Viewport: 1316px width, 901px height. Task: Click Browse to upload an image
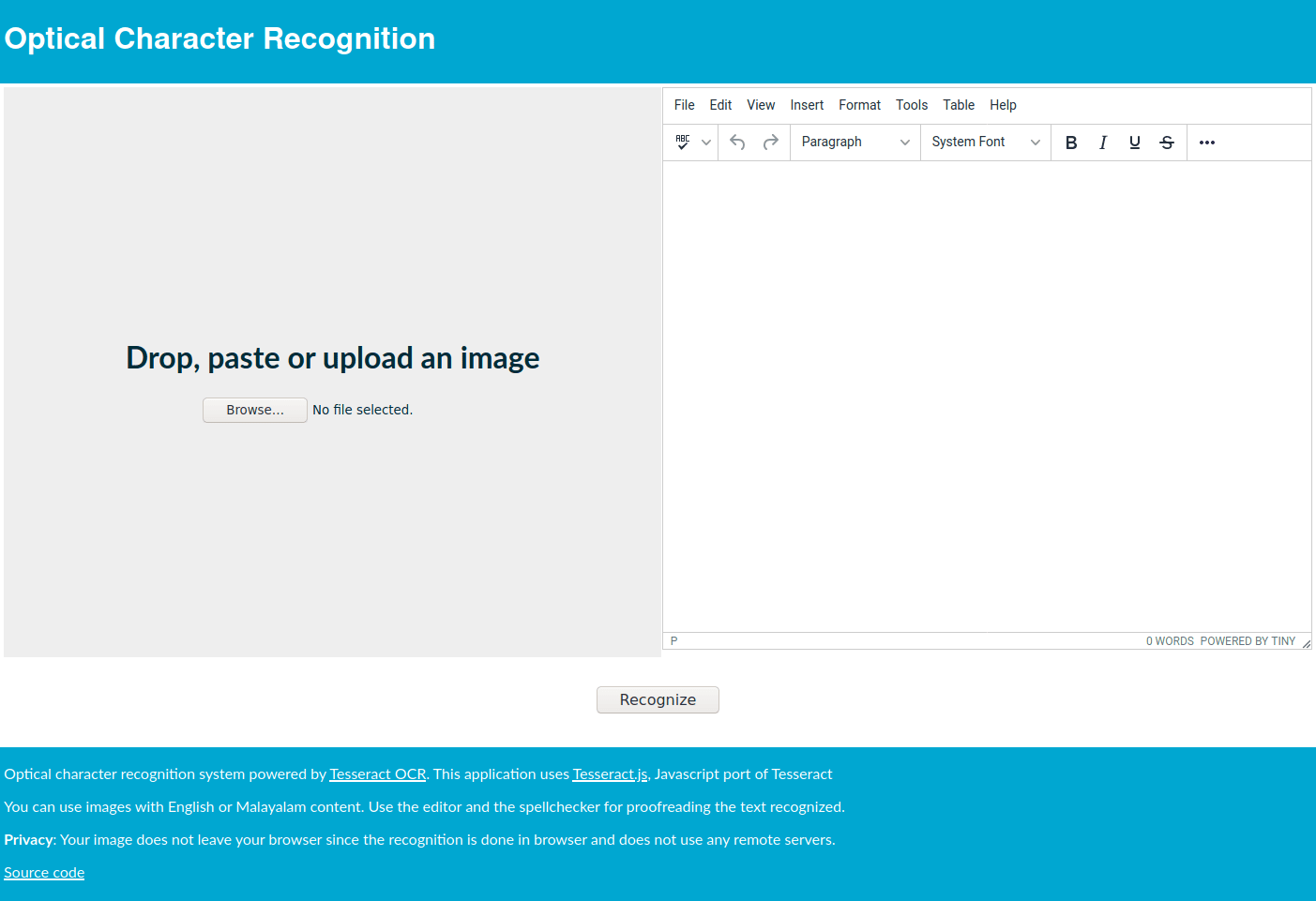255,410
